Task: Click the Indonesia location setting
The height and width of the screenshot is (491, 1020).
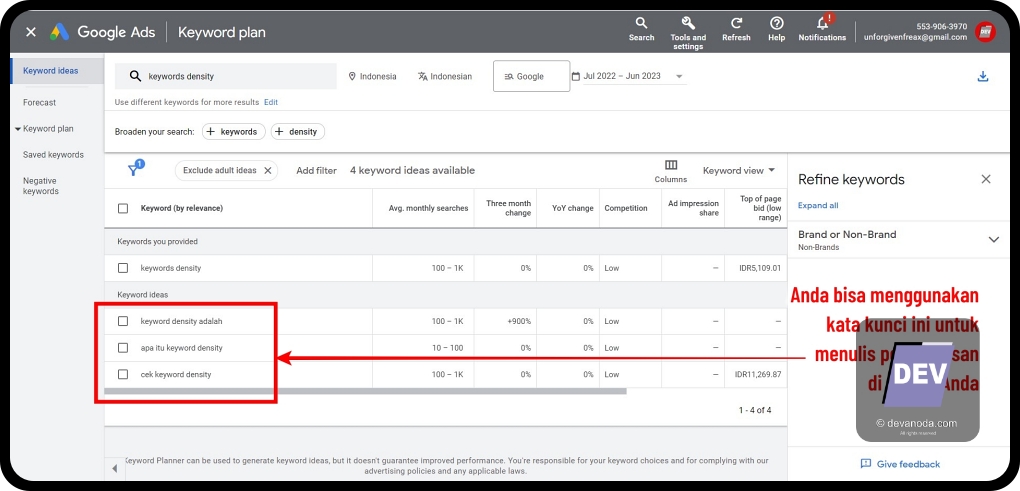Action: pos(372,76)
